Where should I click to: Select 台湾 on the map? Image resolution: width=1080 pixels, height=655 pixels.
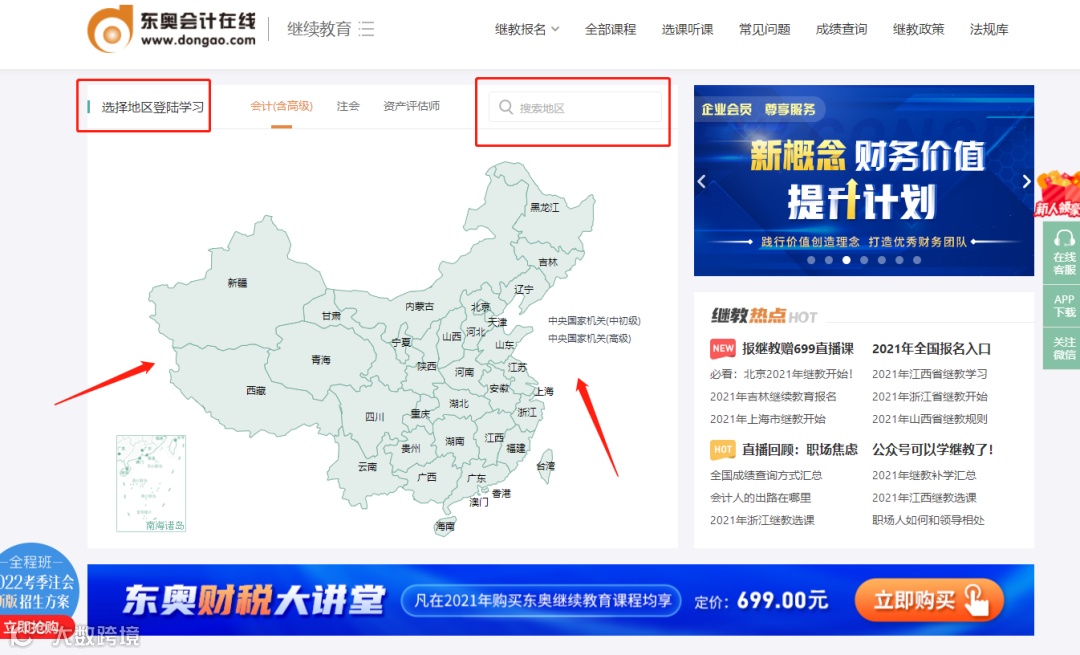[546, 466]
